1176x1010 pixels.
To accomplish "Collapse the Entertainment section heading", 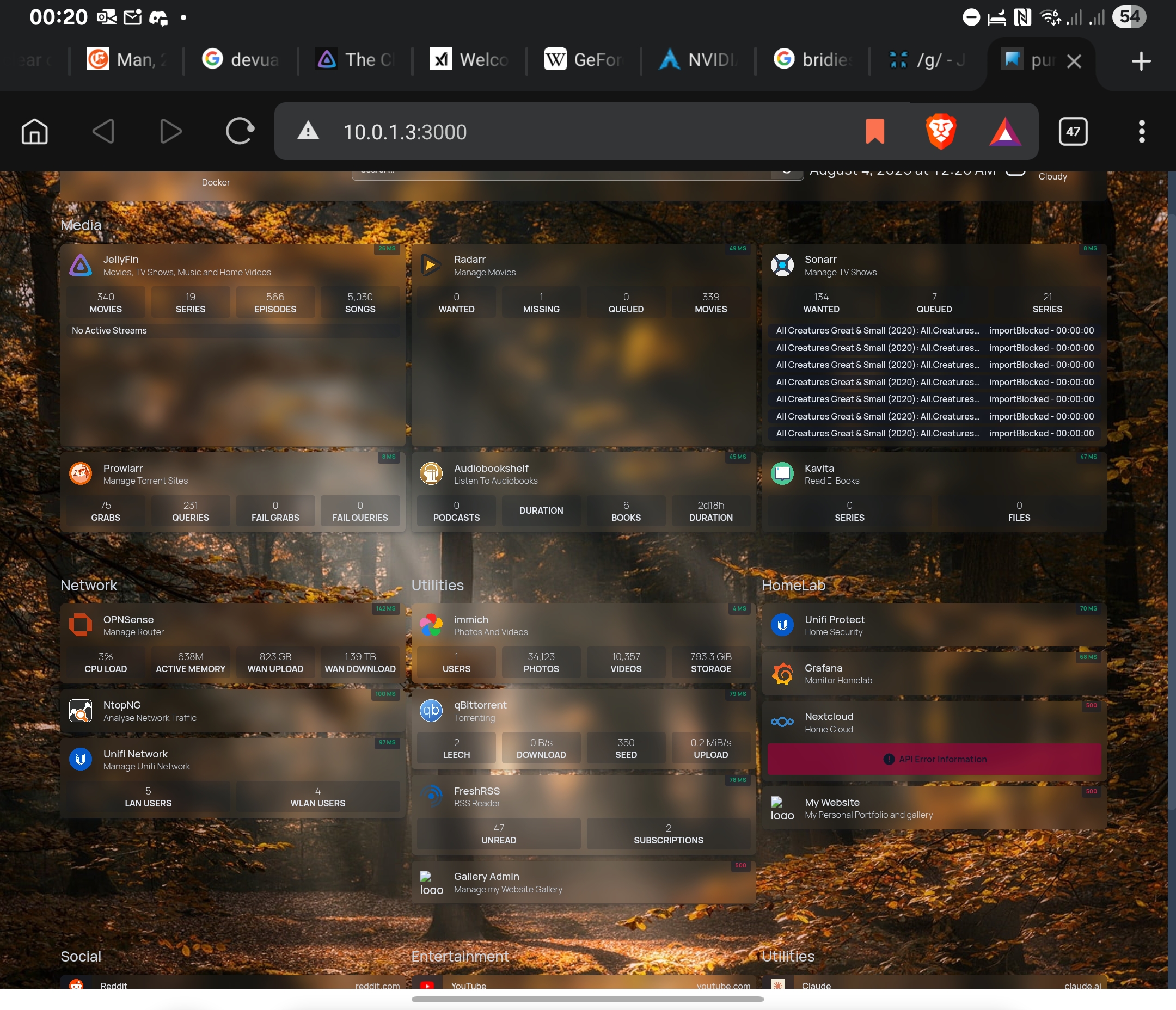I will point(460,957).
